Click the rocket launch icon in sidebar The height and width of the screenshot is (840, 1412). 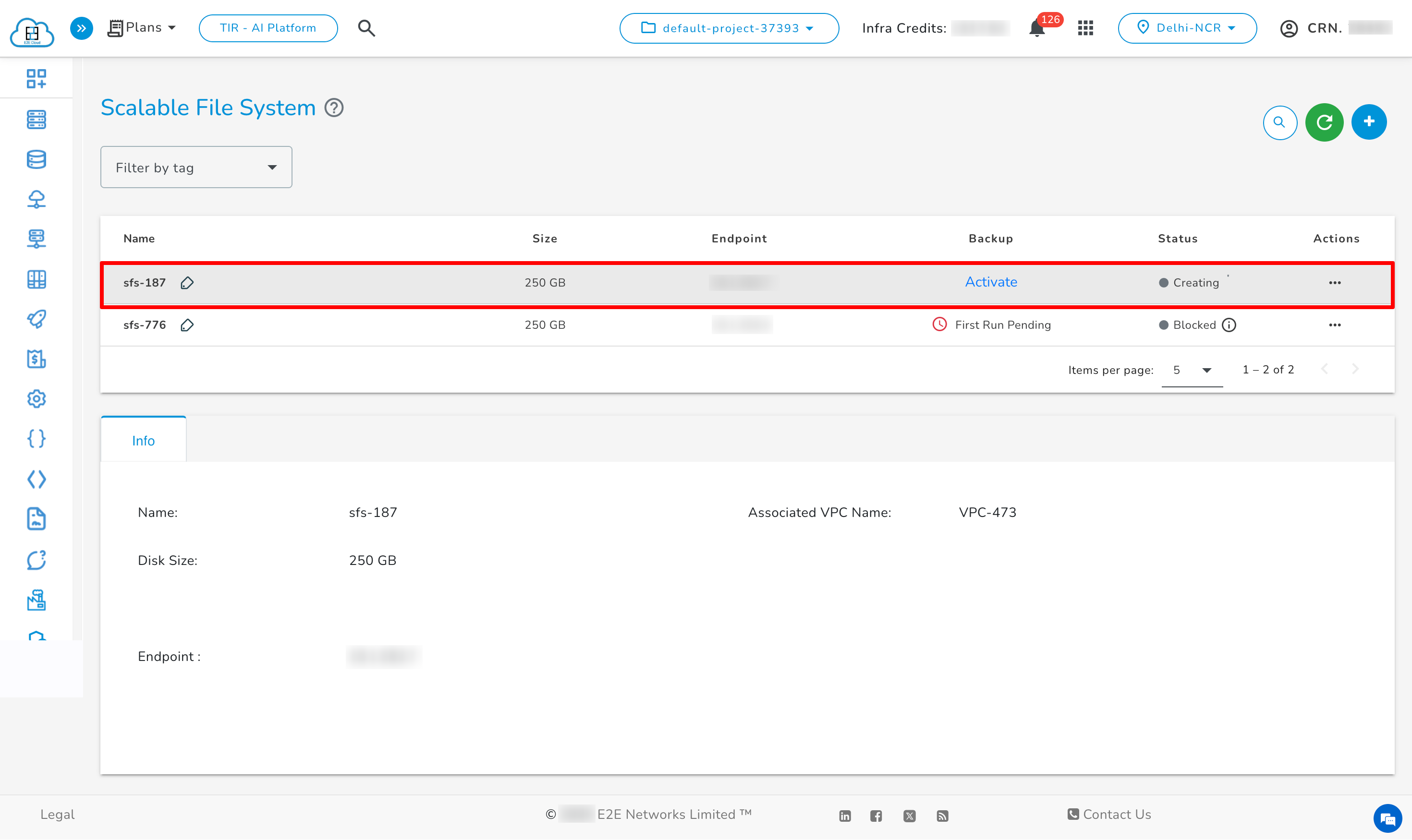[x=36, y=319]
